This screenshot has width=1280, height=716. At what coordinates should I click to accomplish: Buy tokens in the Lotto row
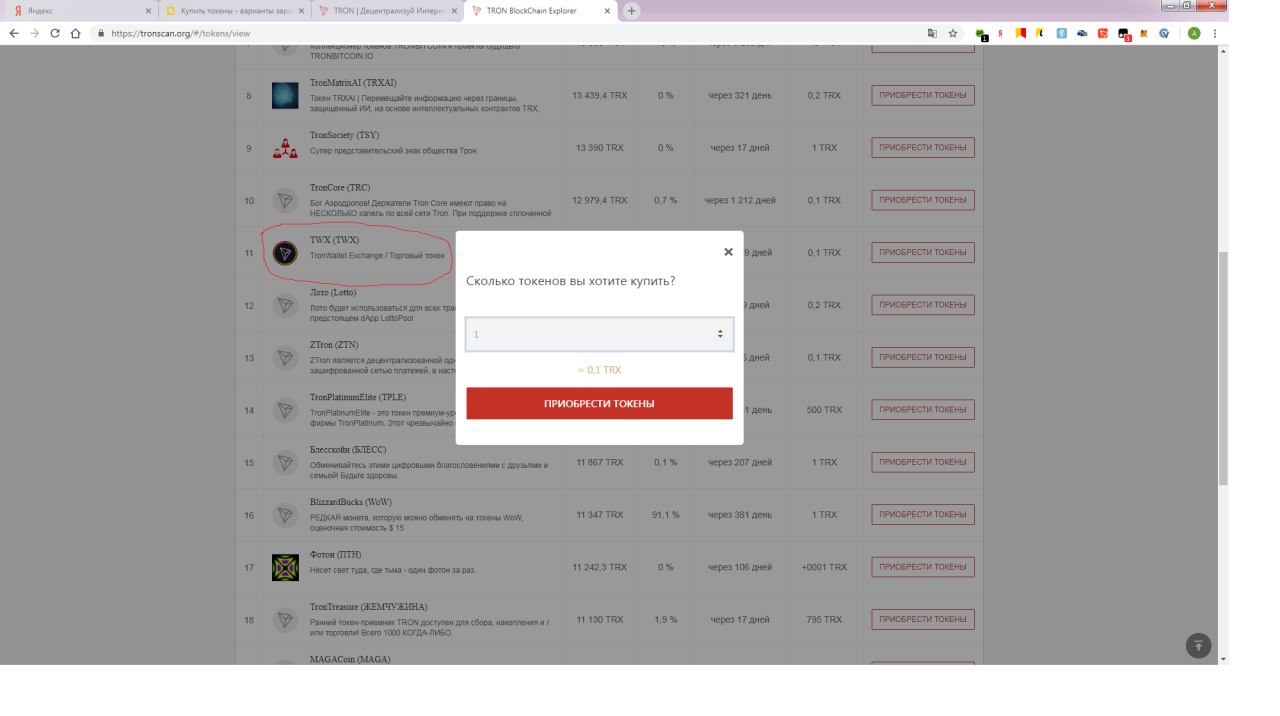click(x=923, y=305)
